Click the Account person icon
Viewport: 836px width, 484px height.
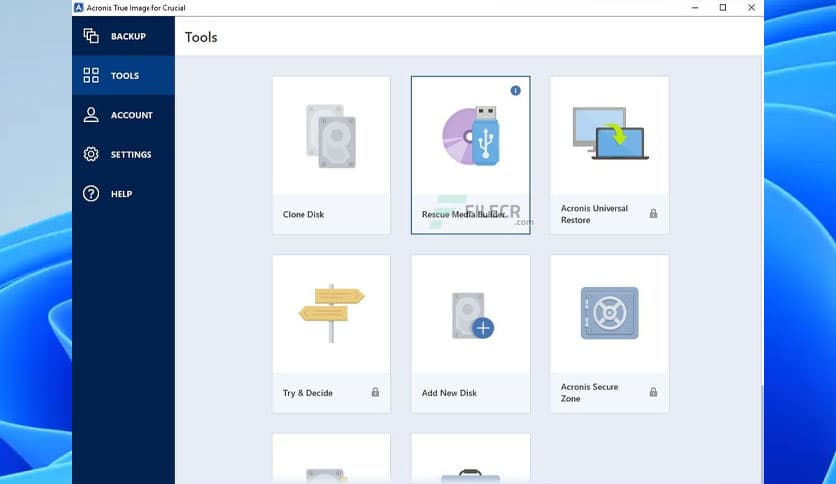[x=91, y=115]
